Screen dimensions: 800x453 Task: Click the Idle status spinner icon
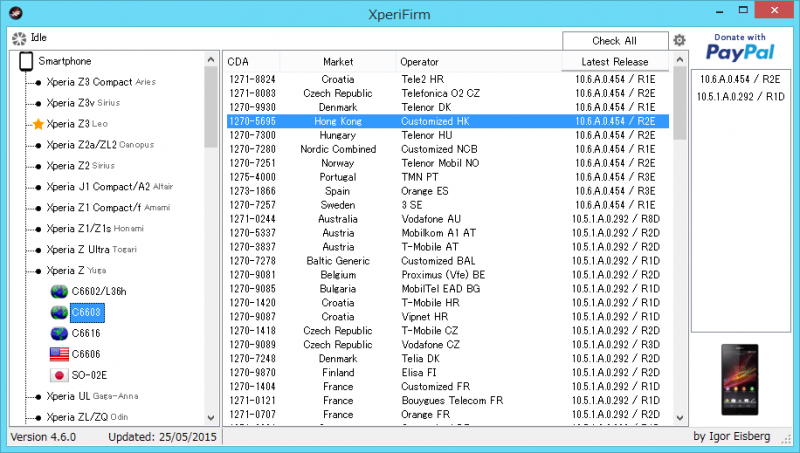(19, 38)
